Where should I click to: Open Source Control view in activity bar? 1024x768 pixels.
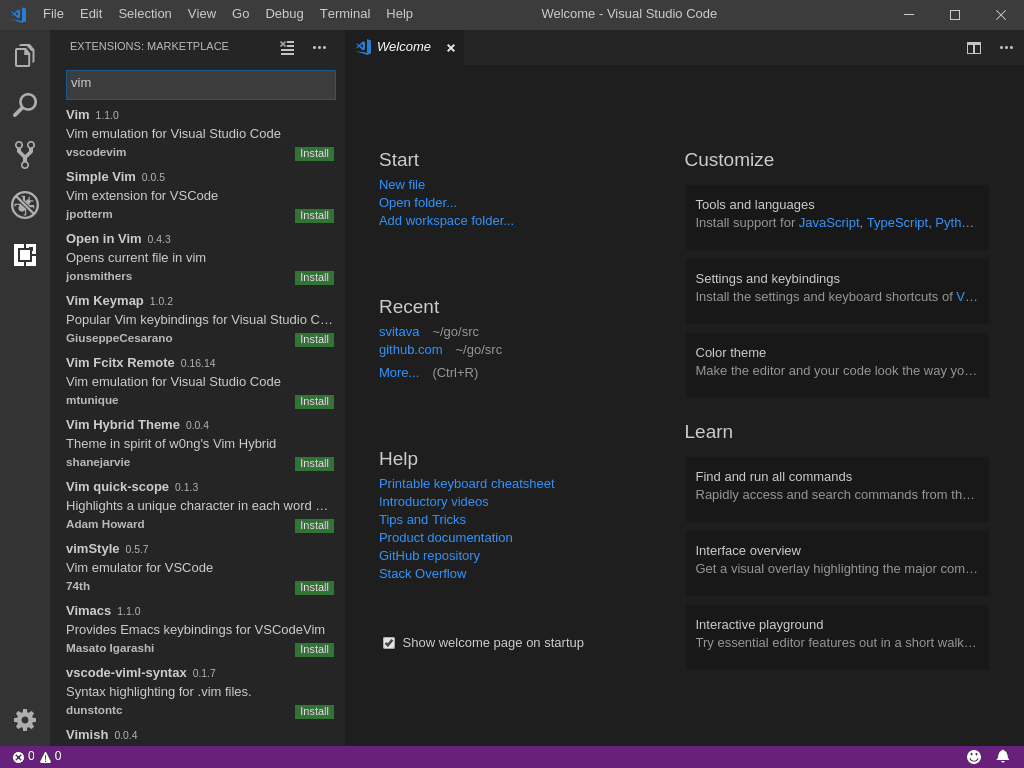tap(25, 155)
